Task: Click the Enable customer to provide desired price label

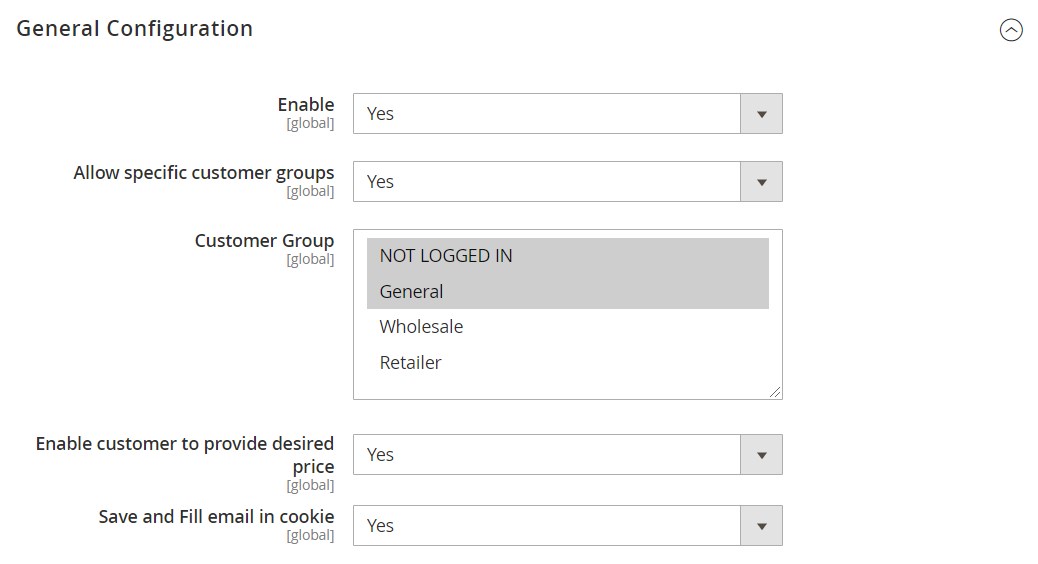Action: 185,454
